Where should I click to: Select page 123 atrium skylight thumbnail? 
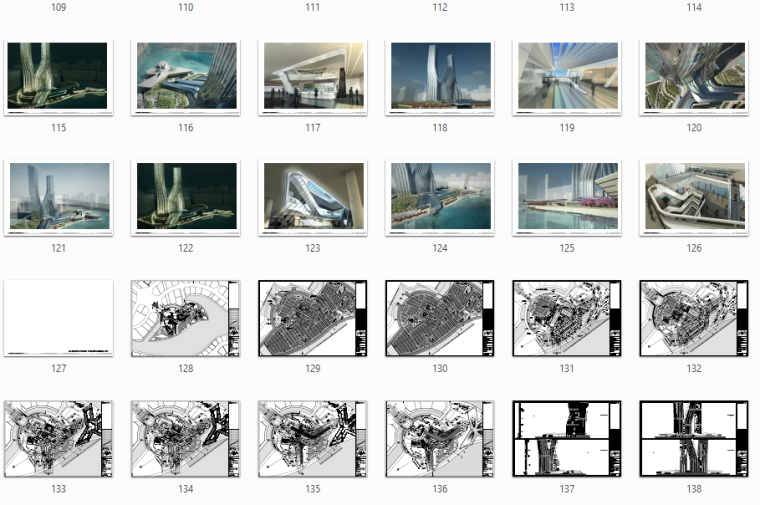(313, 198)
